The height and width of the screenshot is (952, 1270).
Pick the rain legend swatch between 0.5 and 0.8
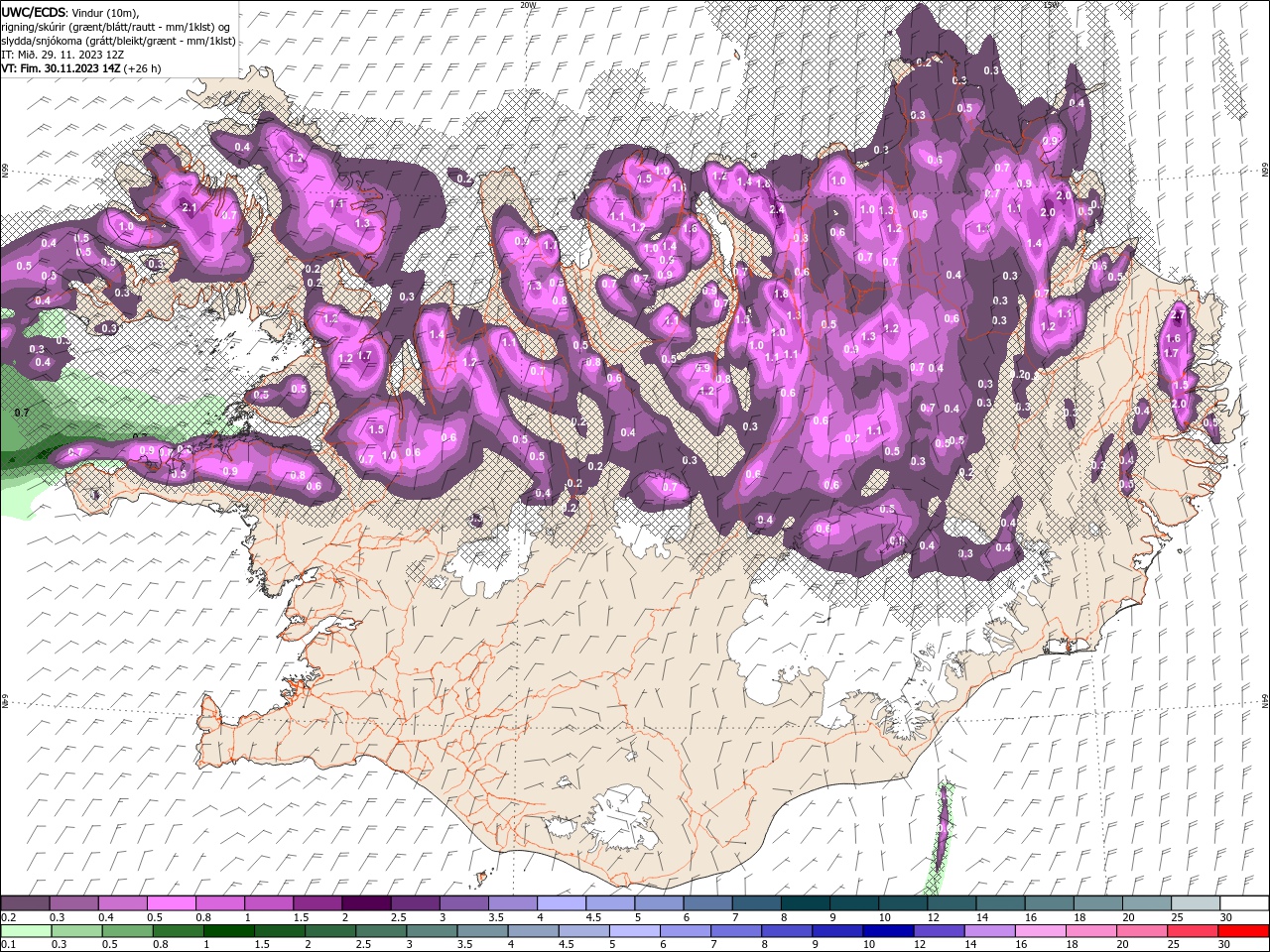tap(127, 931)
